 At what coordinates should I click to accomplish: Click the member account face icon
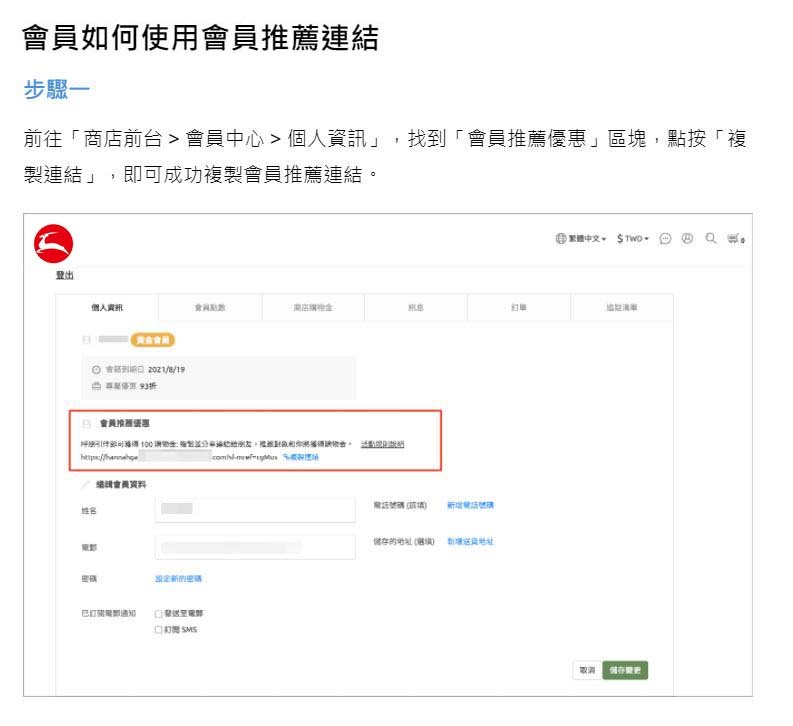click(x=688, y=239)
